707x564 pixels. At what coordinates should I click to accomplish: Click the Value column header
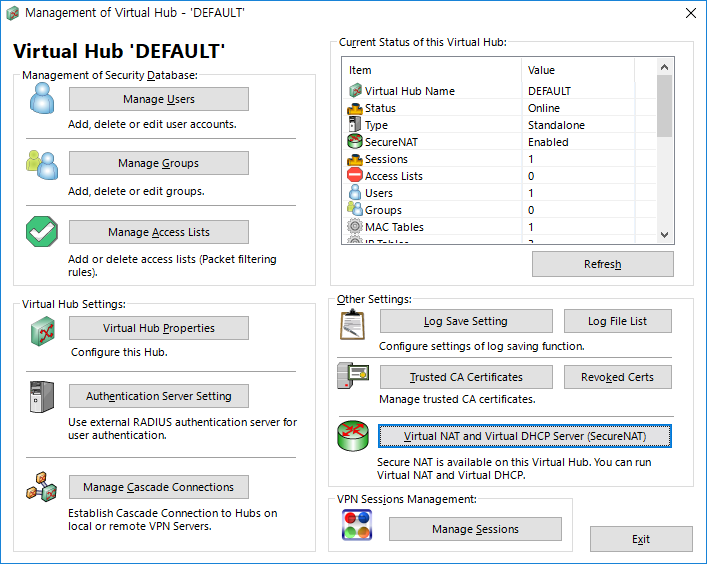click(x=589, y=70)
